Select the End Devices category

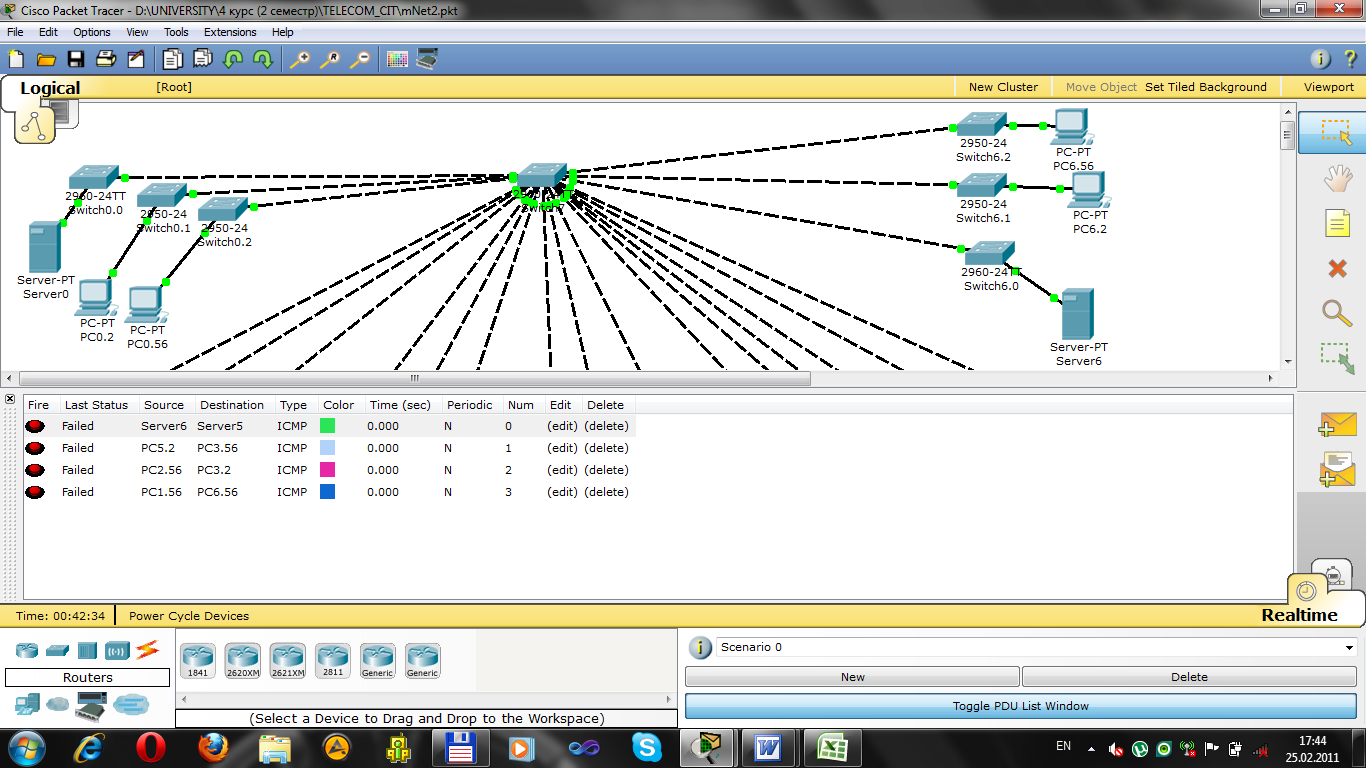click(x=27, y=704)
